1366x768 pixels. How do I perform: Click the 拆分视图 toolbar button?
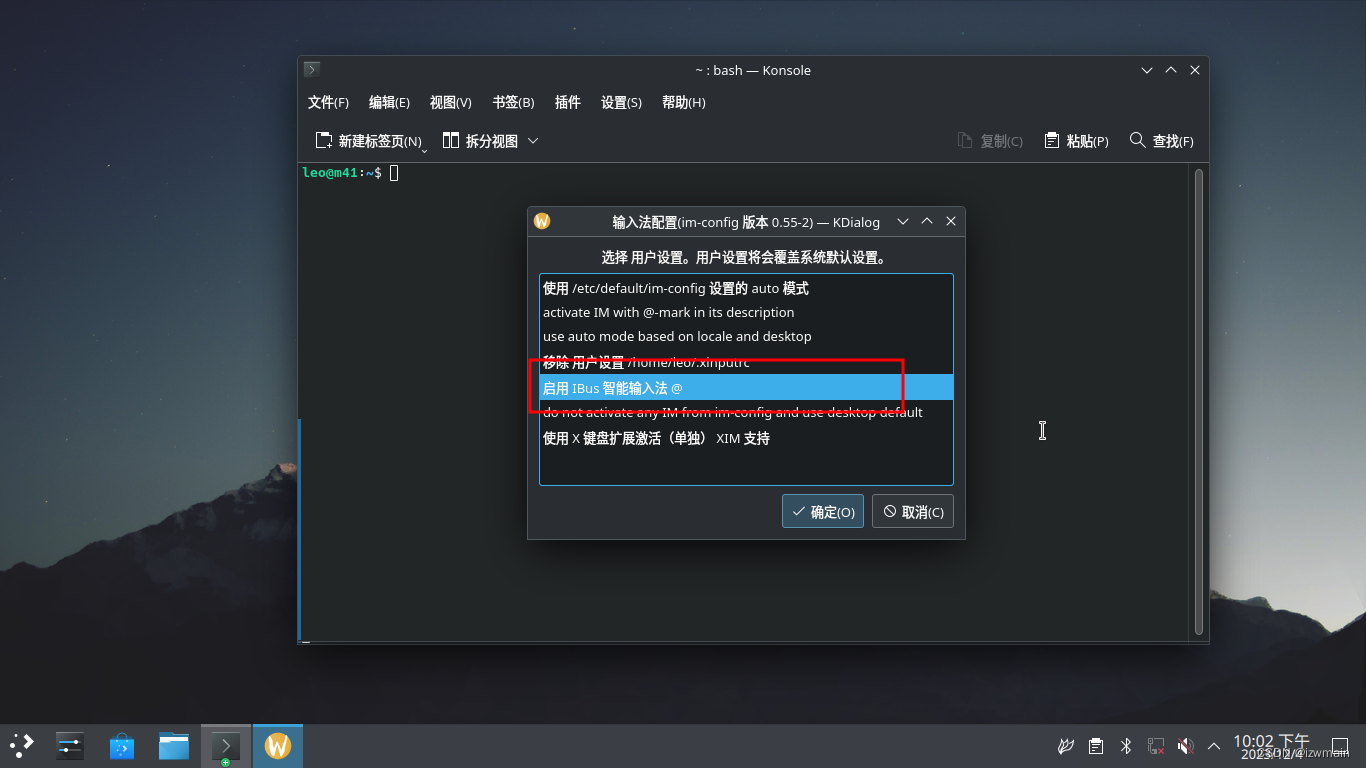coord(480,141)
